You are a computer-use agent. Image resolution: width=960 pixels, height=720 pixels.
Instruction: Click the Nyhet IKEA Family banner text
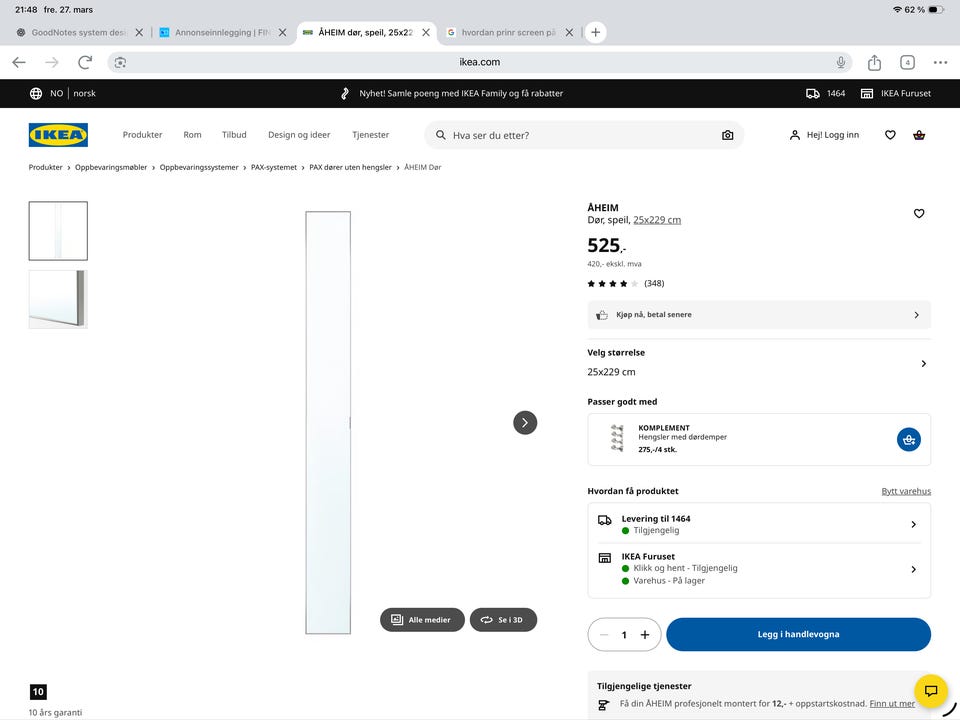(x=460, y=94)
